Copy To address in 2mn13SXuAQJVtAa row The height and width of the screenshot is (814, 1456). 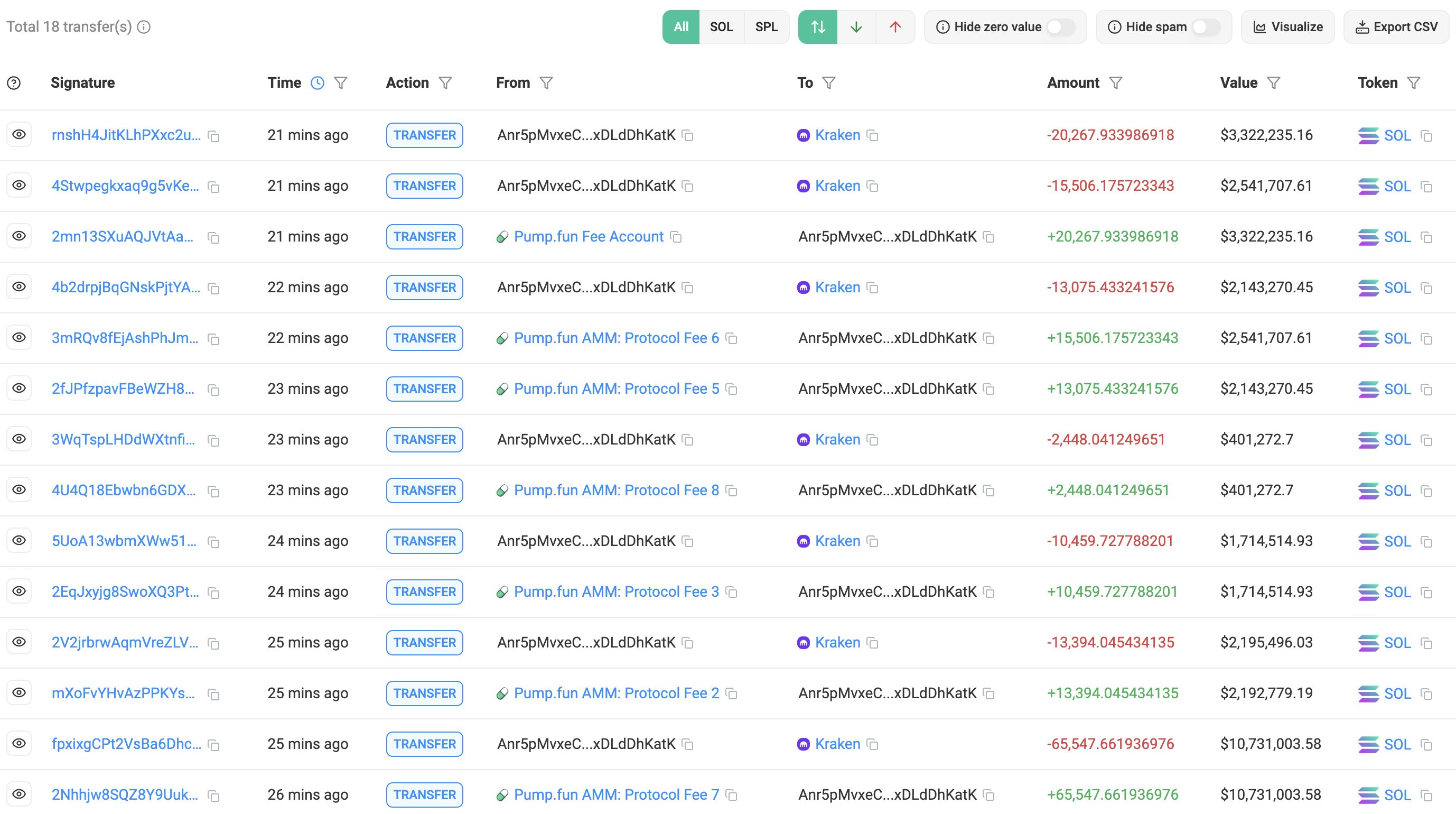click(989, 237)
